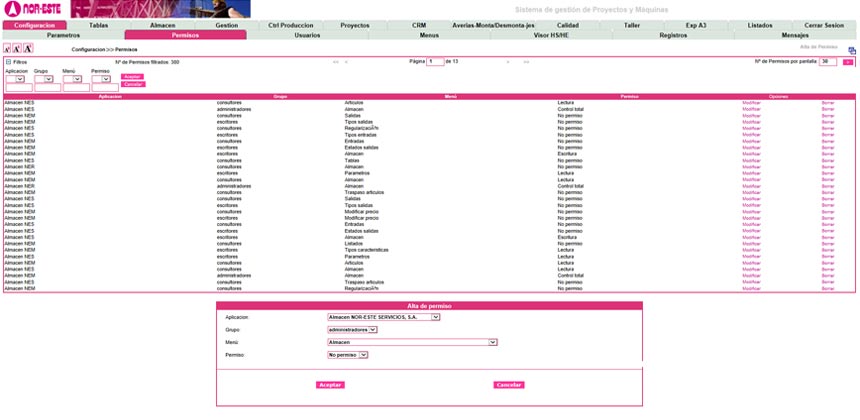Open the Listados tab
Screen dimensions: 860x420
pyautogui.click(x=760, y=25)
